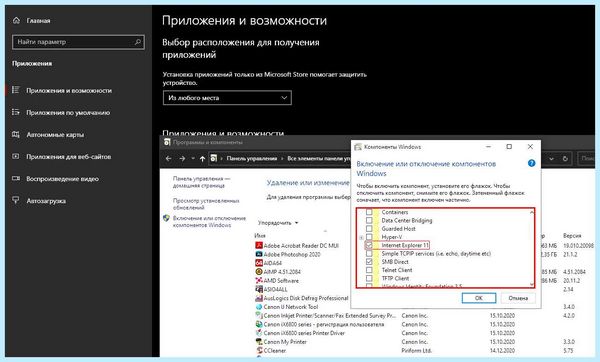Image resolution: width=600 pixels, height=362 pixels.
Task: Toggle the Hyper-V checkbox
Action: pos(369,237)
